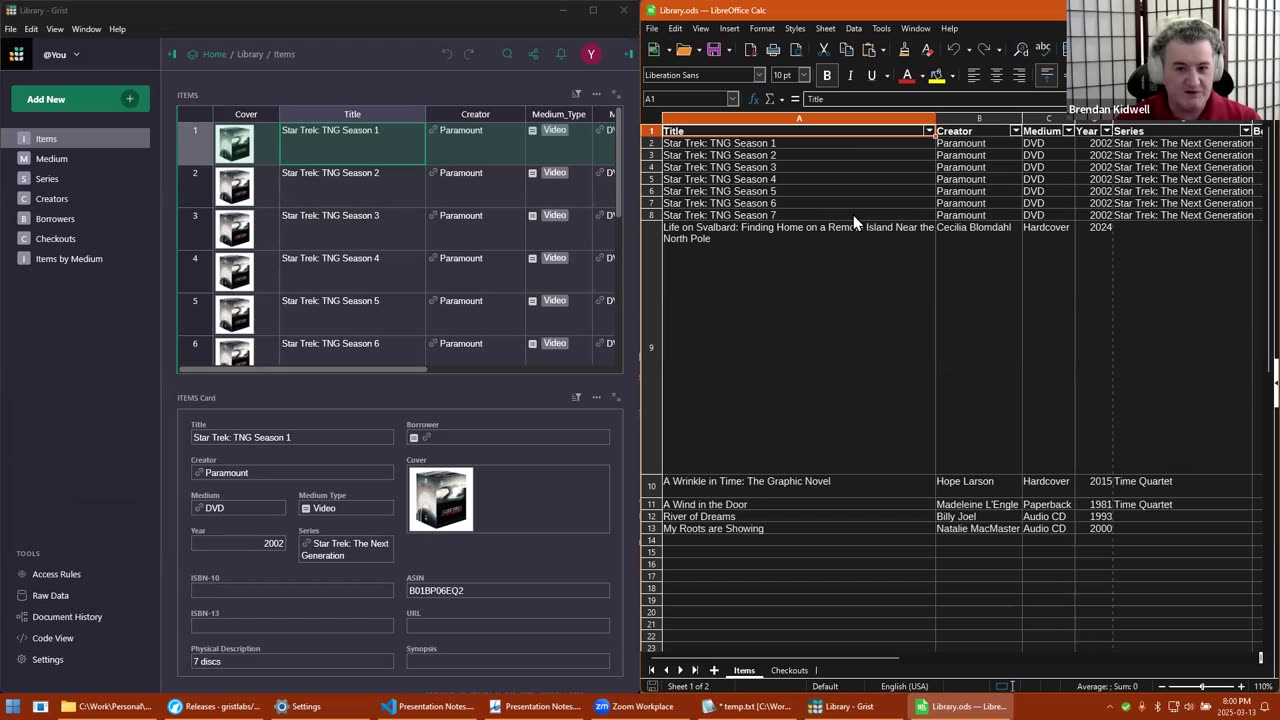Select Center Horizontally in Calc
Screen dimensions: 1280x720
click(996, 75)
